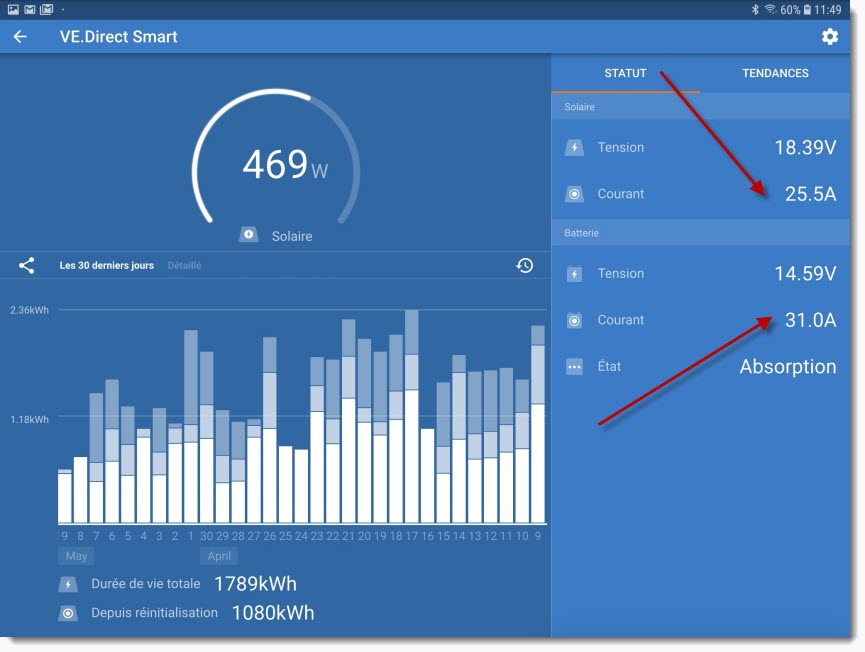Viewport: 865px width, 652px height.
Task: Click the Batterie section header
Action: [x=701, y=233]
